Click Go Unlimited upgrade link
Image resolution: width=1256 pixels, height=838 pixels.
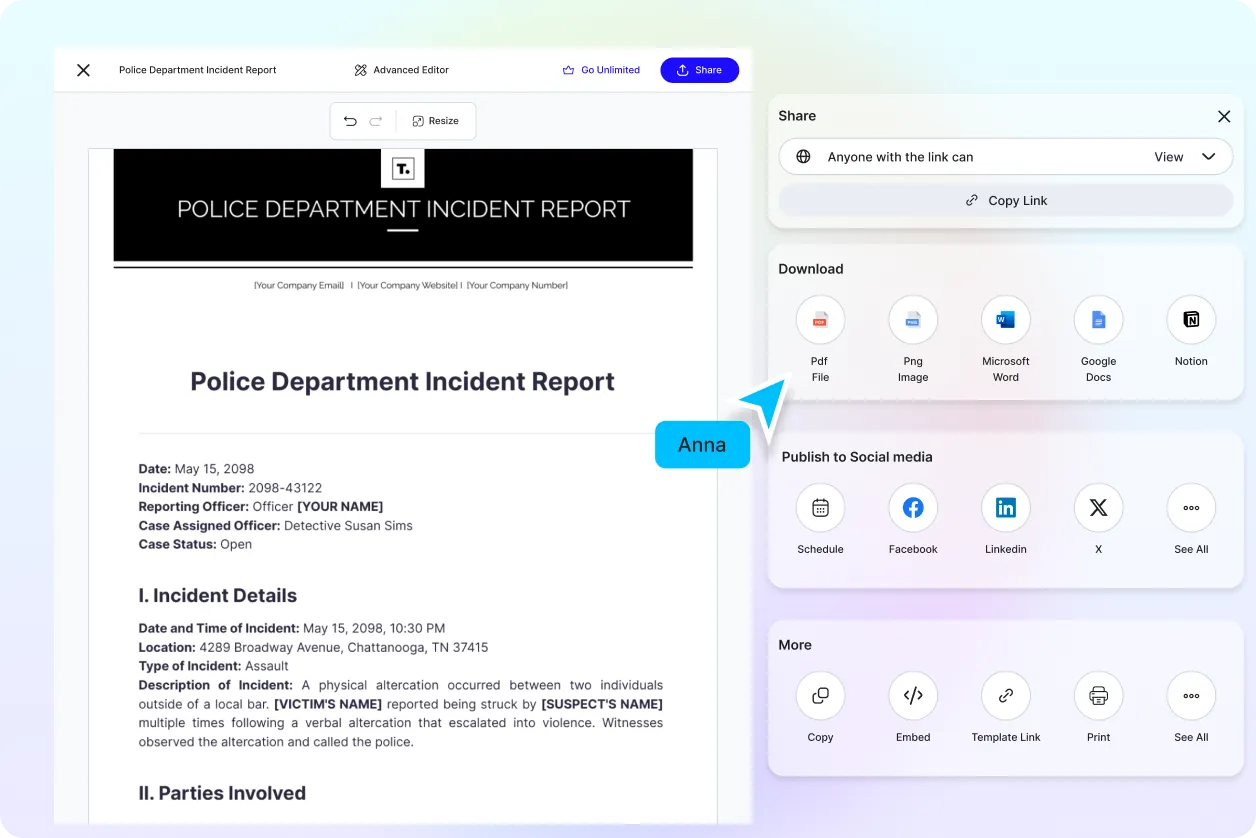[x=601, y=70]
